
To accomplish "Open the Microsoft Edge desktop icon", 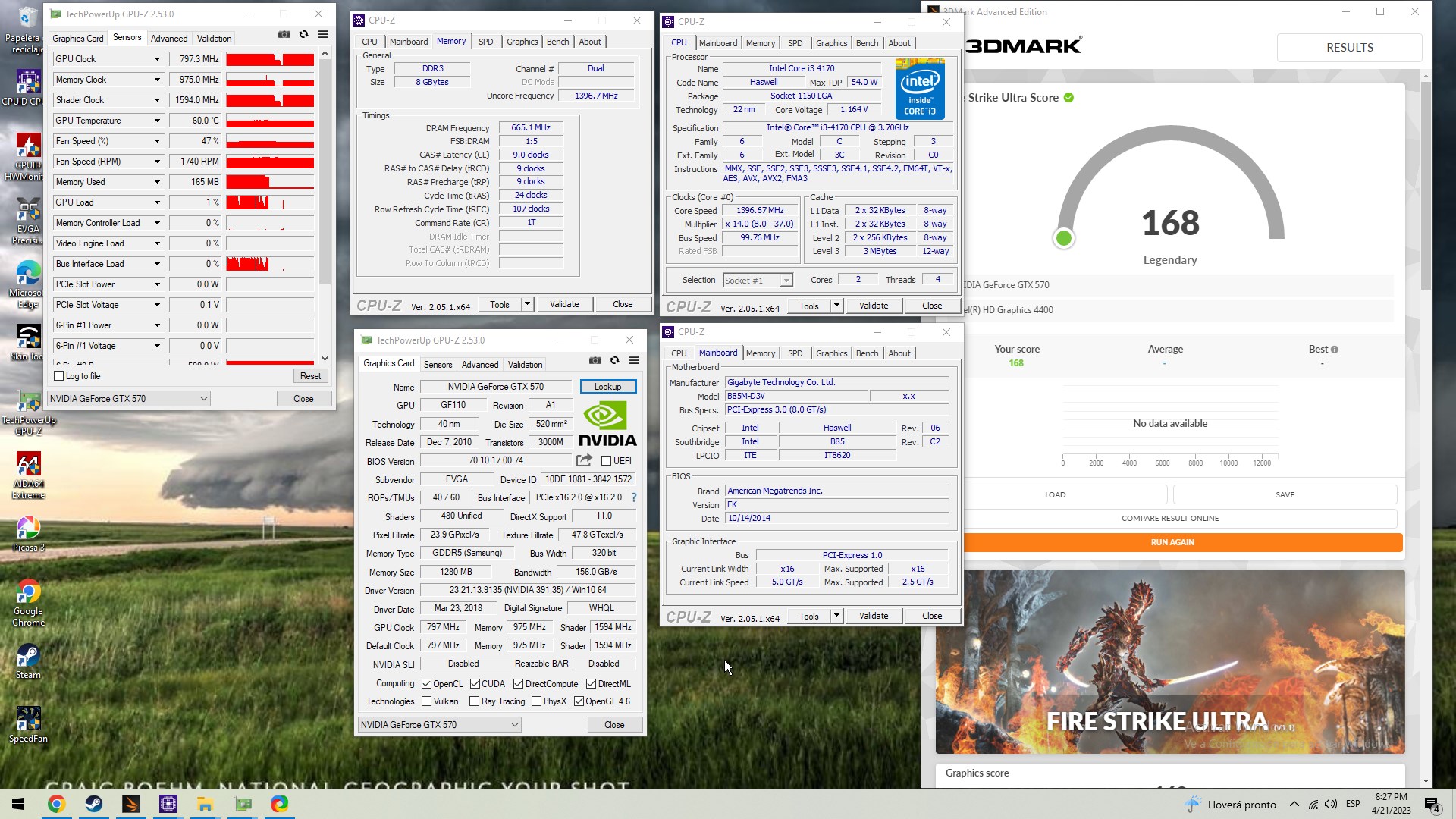I will (x=28, y=284).
